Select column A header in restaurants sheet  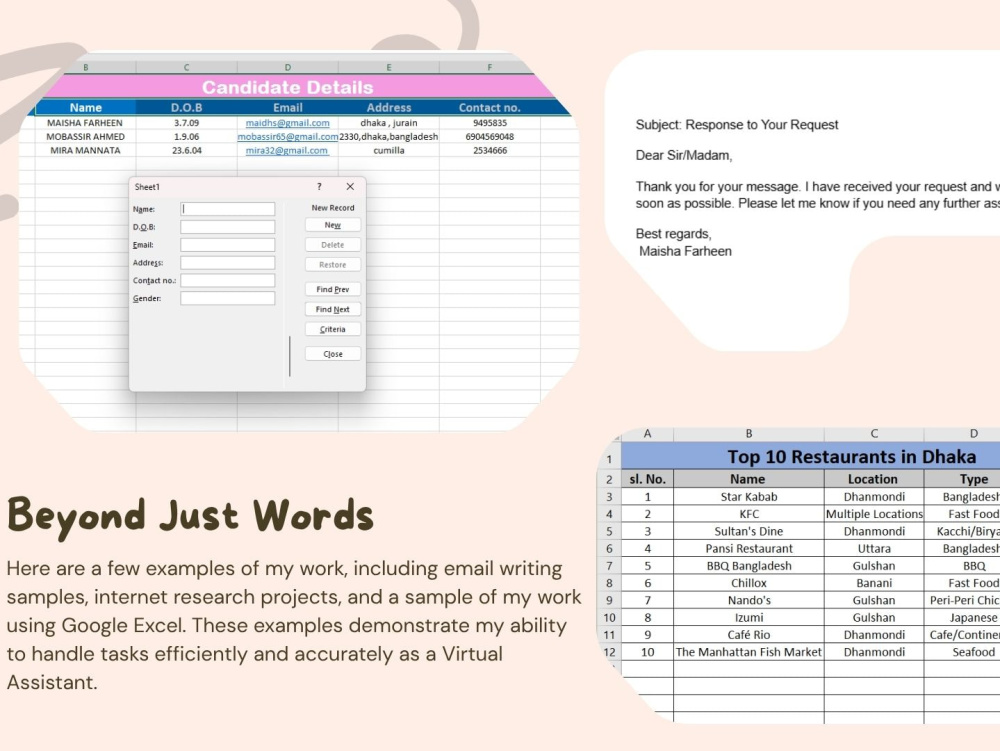click(647, 434)
